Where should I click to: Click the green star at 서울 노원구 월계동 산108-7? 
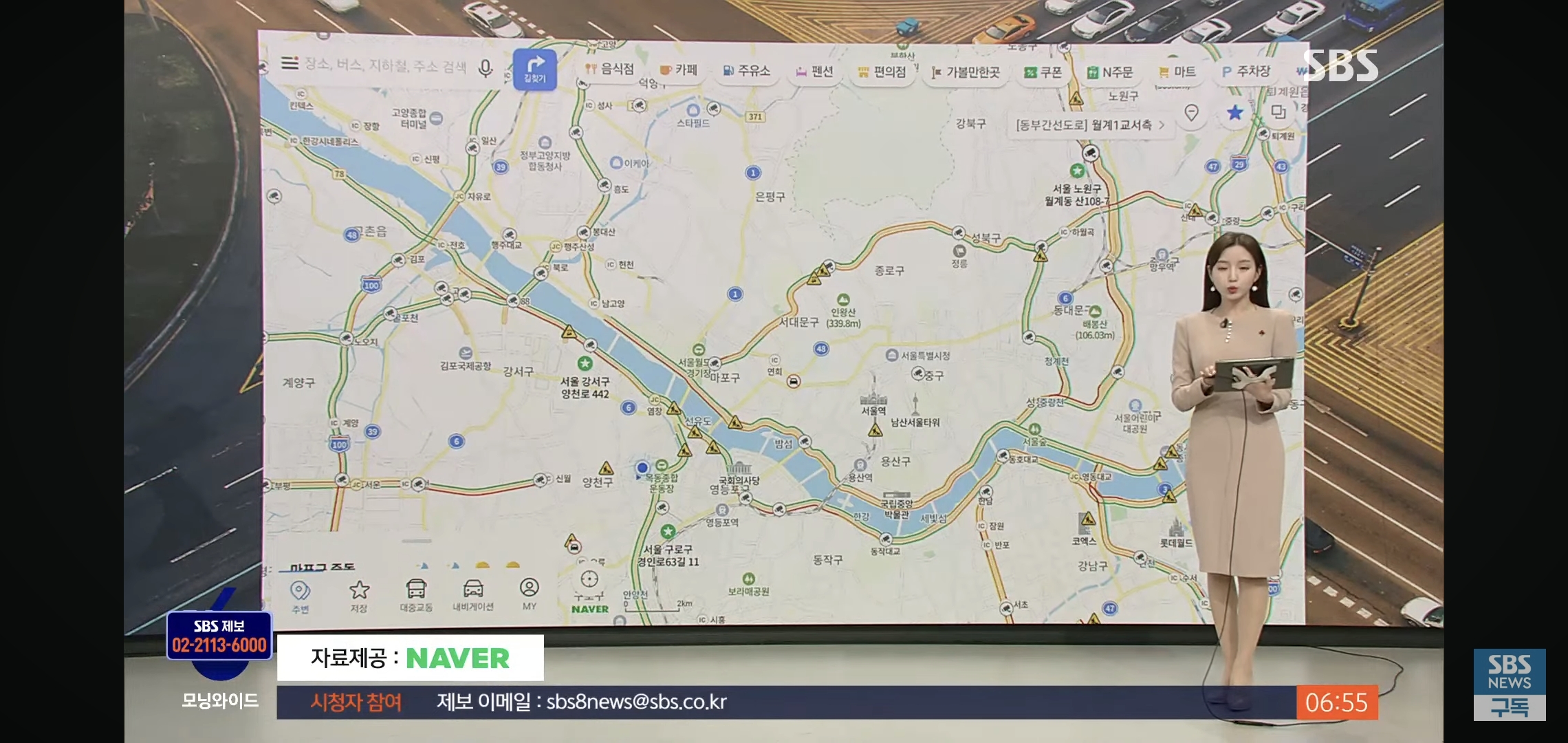[x=1077, y=170]
